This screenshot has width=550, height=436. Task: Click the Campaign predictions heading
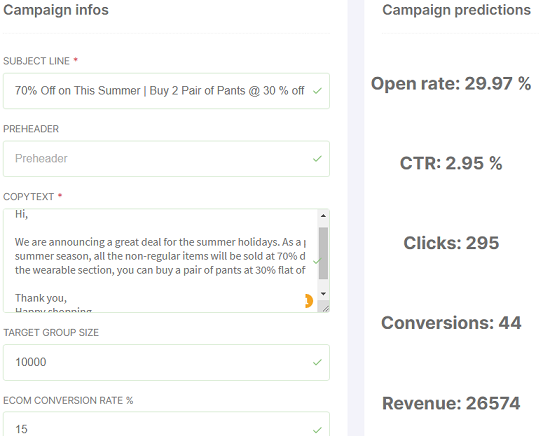(456, 10)
